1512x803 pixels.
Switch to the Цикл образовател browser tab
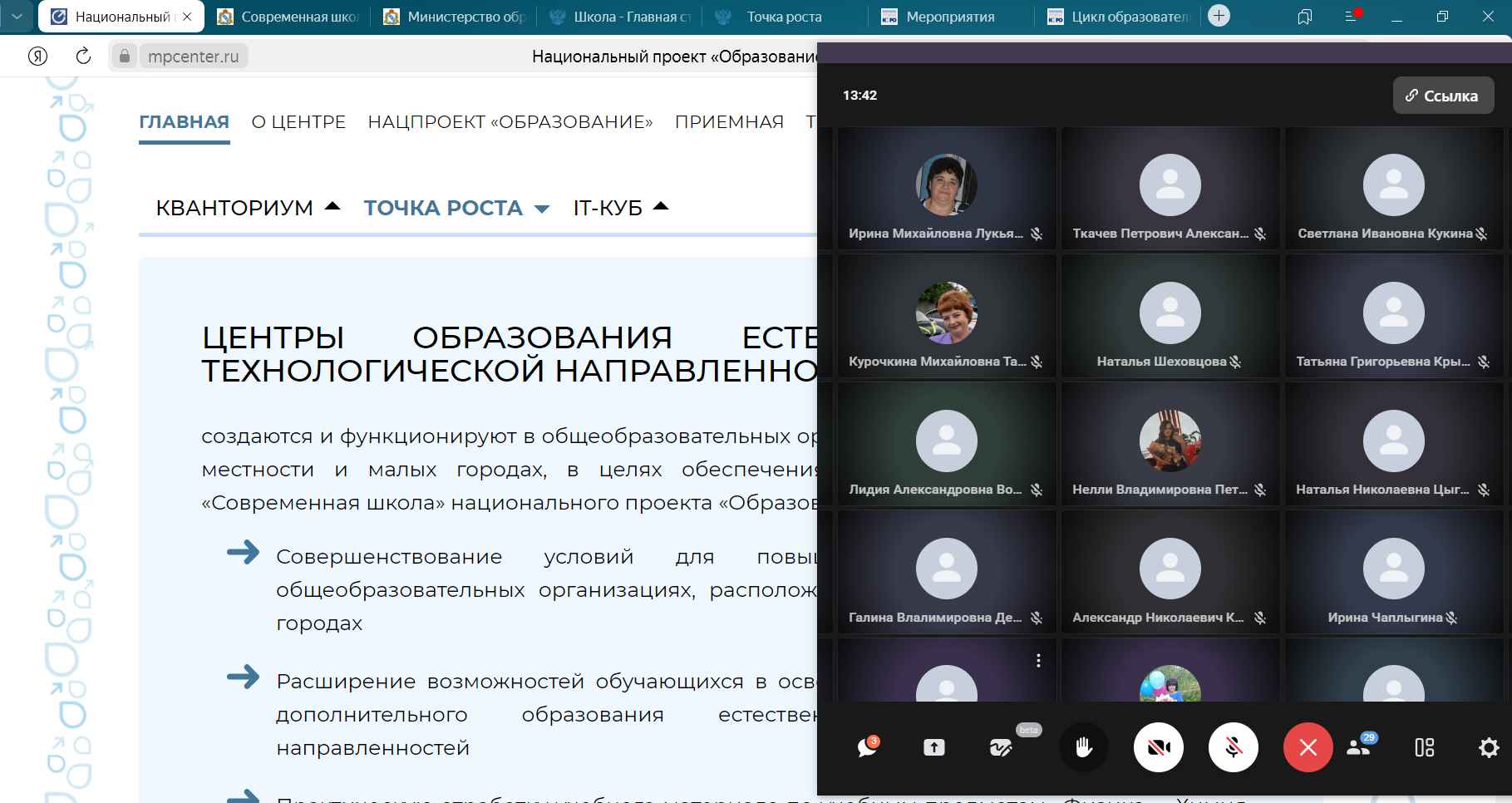tap(1119, 17)
